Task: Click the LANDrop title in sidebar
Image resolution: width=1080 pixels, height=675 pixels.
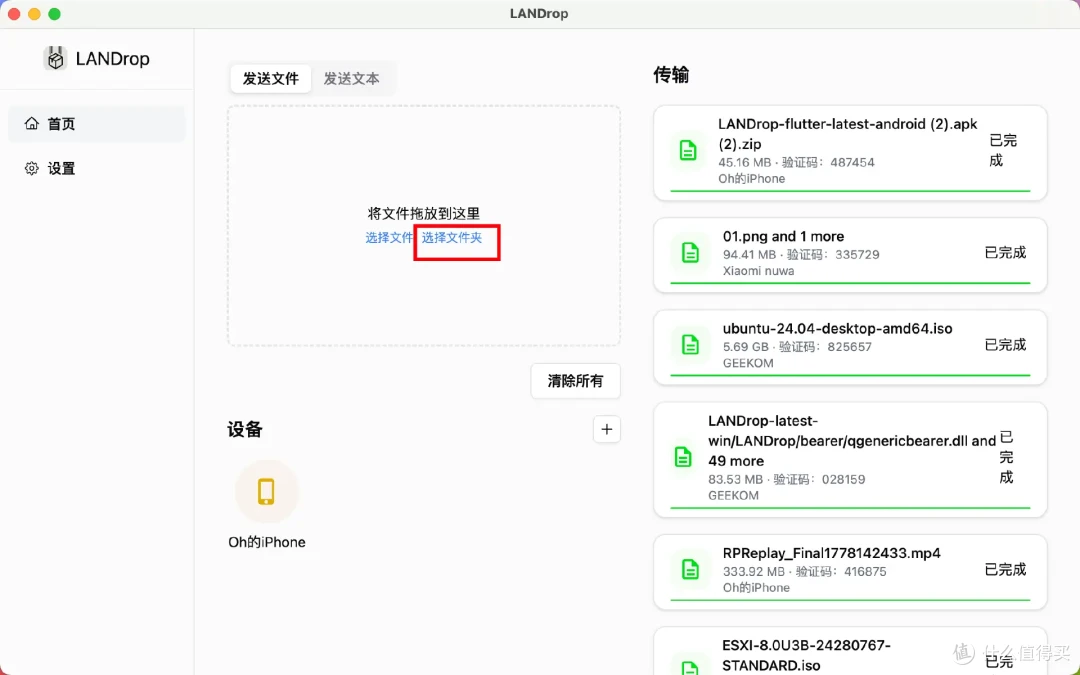Action: pos(112,59)
